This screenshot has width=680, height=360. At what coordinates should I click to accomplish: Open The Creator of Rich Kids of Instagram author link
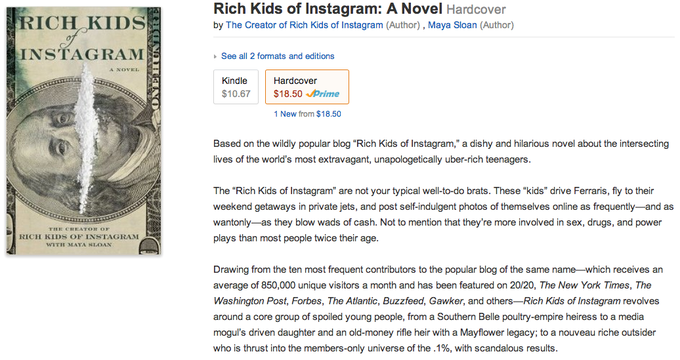click(304, 25)
